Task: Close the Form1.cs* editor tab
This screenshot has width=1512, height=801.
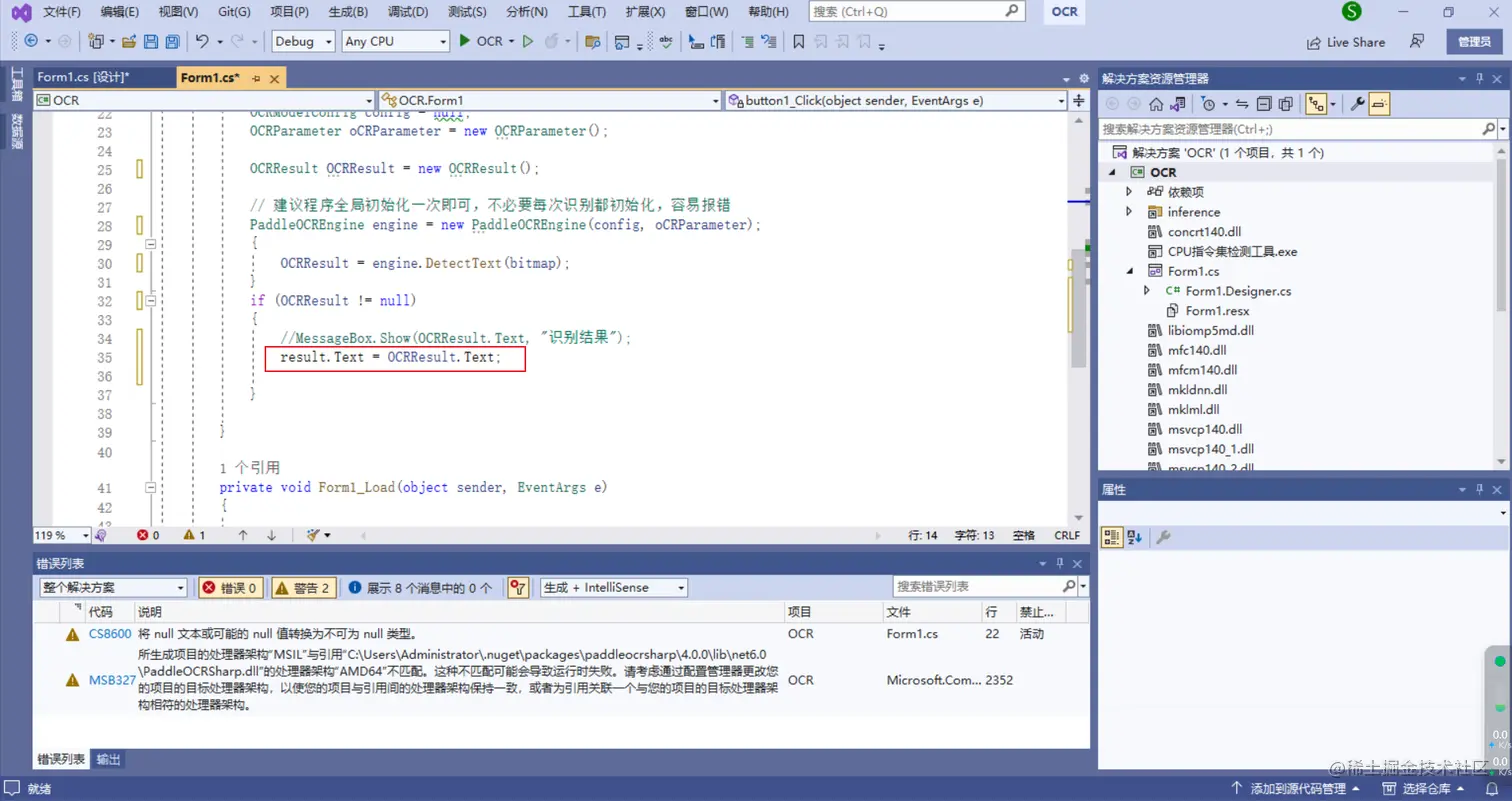Action: click(276, 78)
